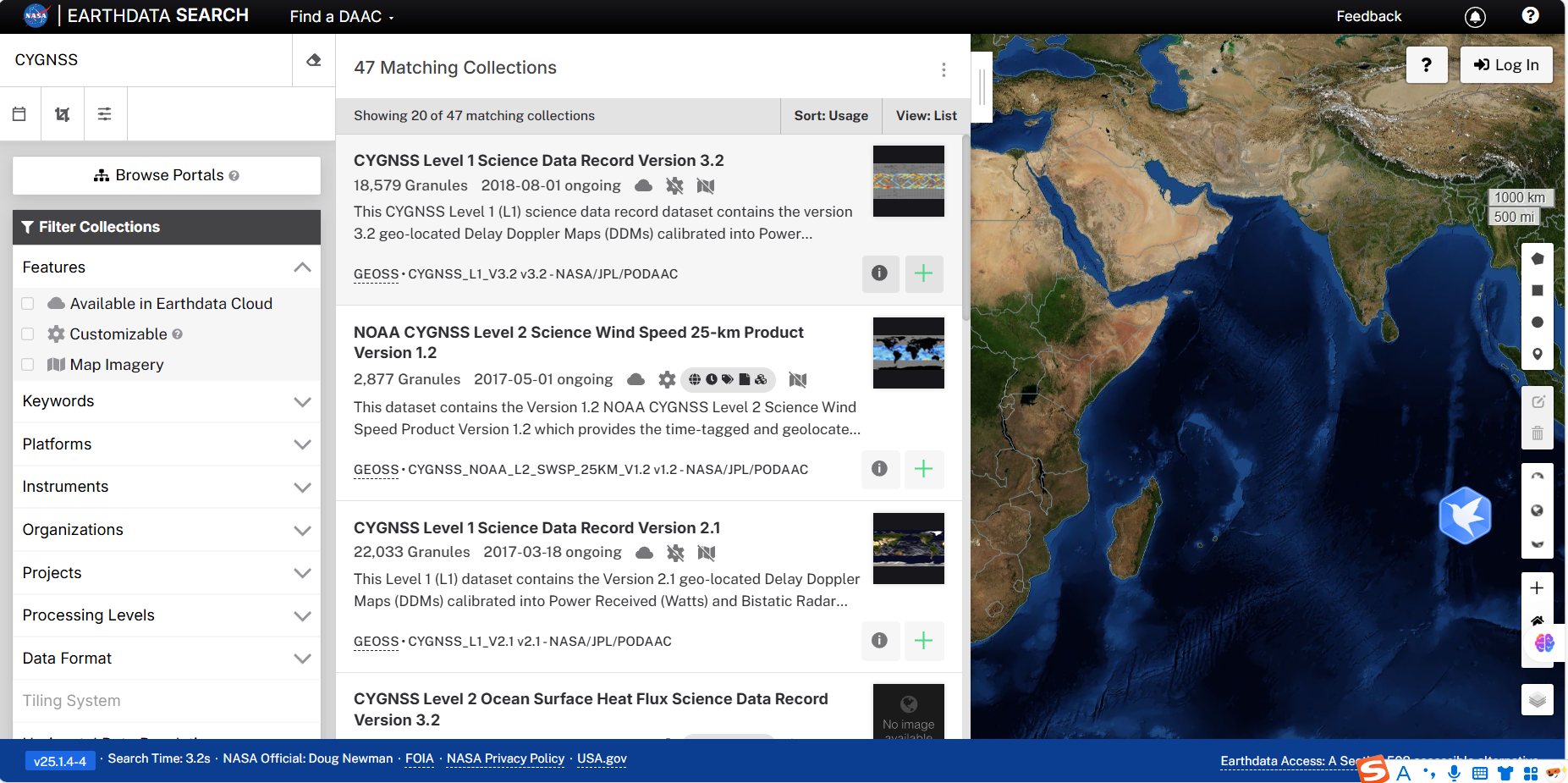Click the customization icons badge on NOAA CYGNSS row

coord(728,379)
